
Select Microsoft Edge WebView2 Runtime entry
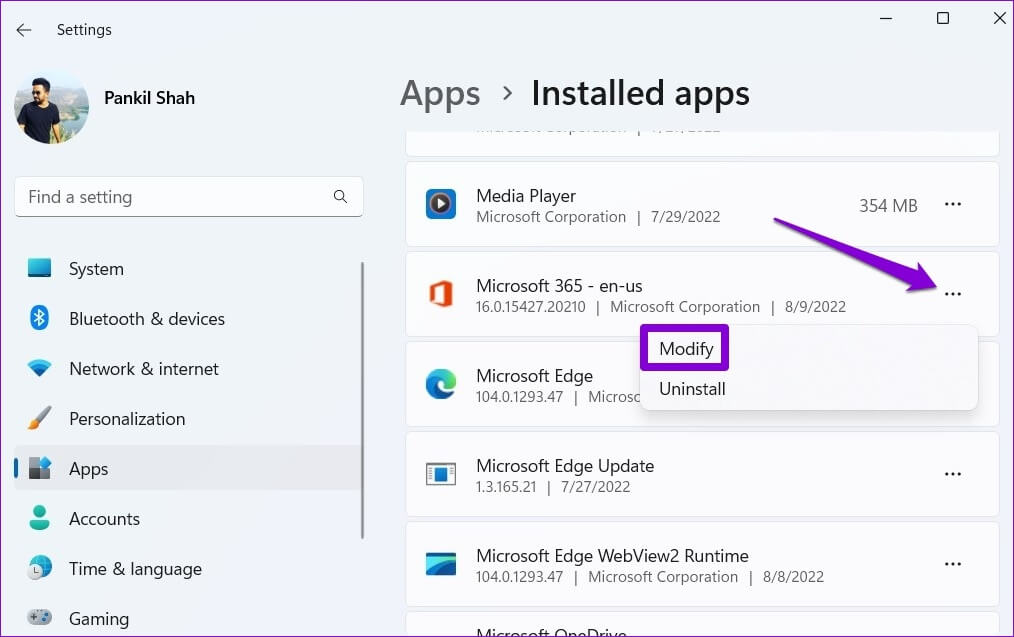[612, 556]
